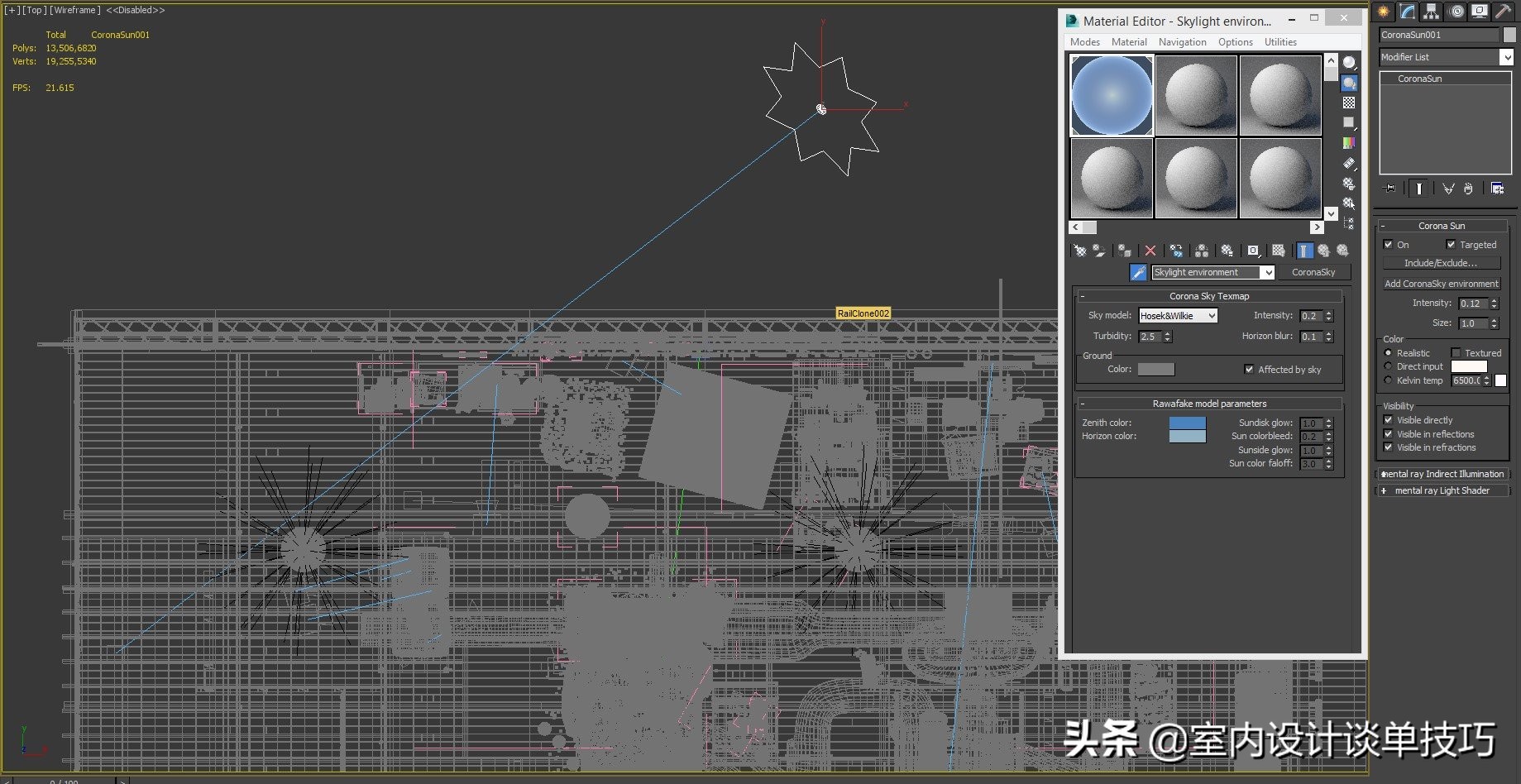Select the Get Material icon in Material Editor
This screenshot has height=784, width=1521.
pos(1080,251)
